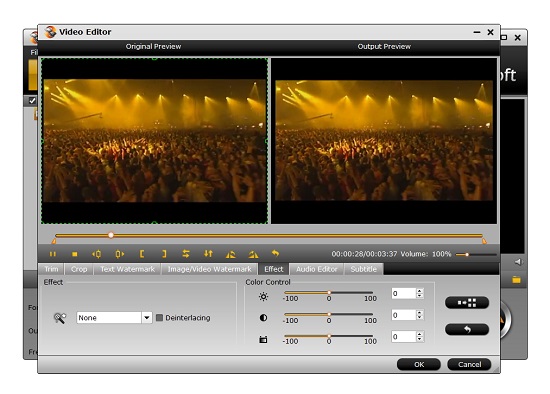This screenshot has height=394, width=550.
Task: Enable the Deinterlacing checkbox
Action: tap(160, 318)
